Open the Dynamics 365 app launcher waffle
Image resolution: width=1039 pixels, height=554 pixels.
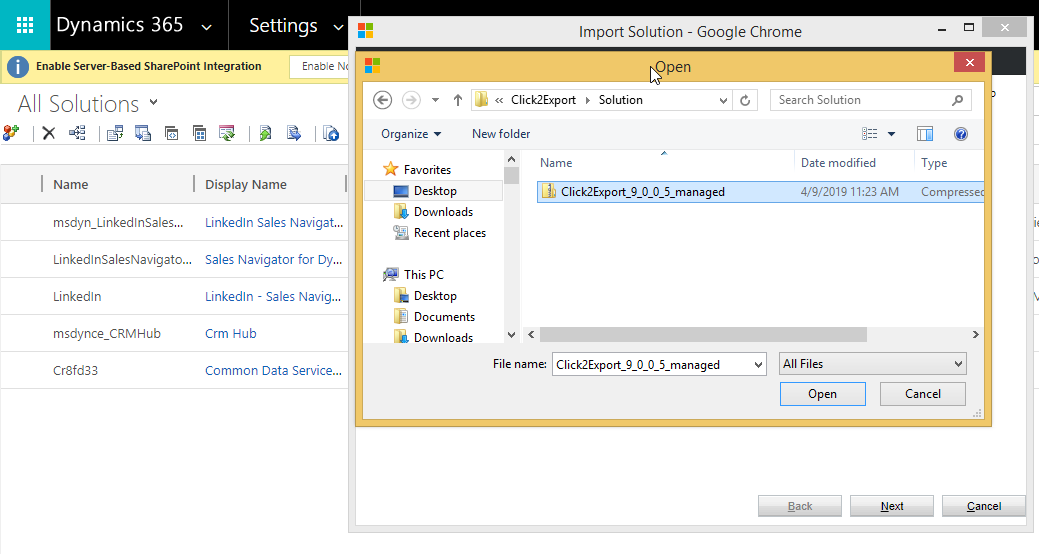25,25
